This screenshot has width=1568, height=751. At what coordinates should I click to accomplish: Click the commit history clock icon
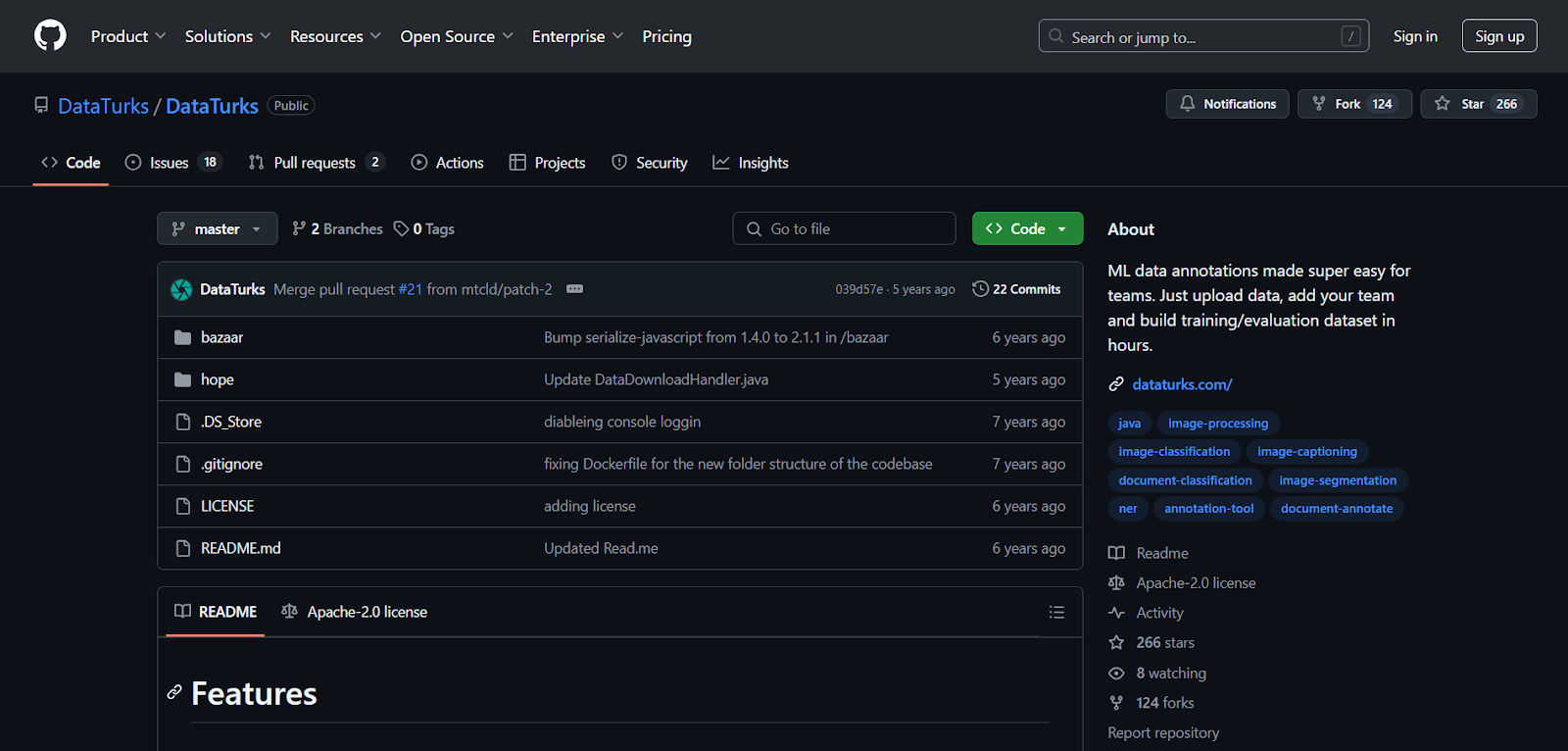pyautogui.click(x=980, y=289)
